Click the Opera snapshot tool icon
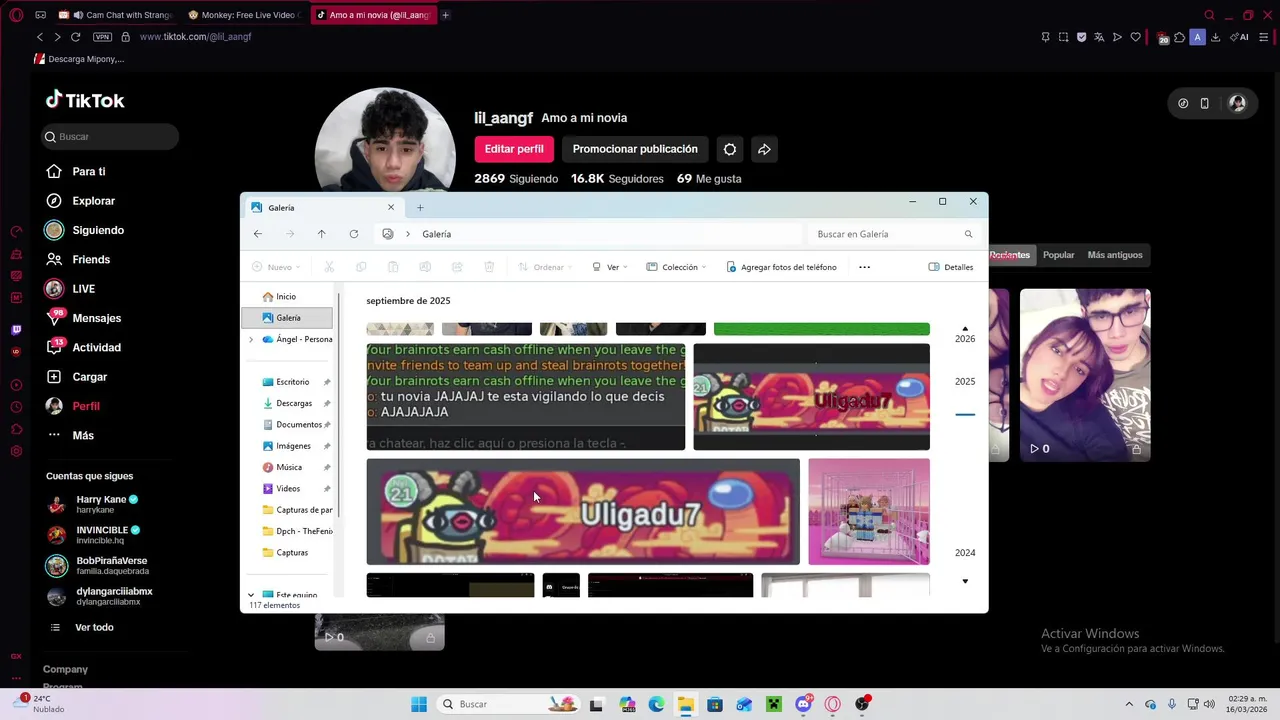The width and height of the screenshot is (1280, 720). click(1063, 37)
